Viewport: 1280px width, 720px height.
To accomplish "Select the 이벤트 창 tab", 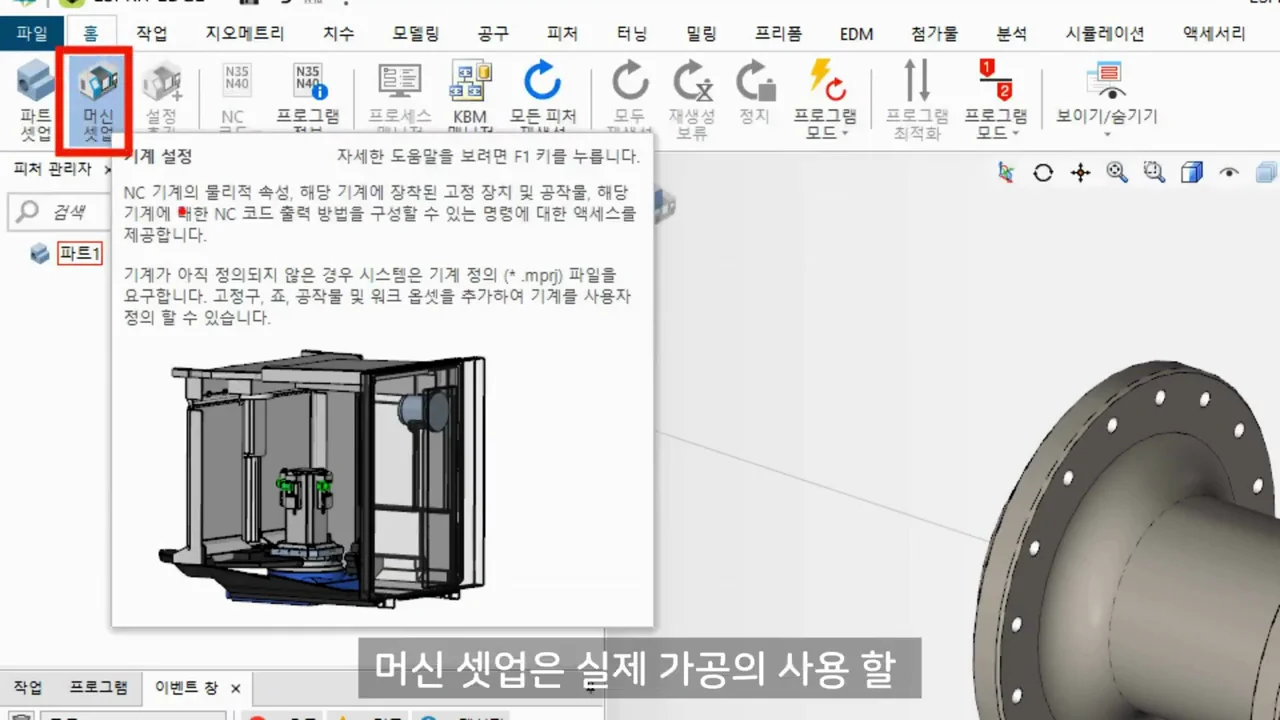I will (x=185, y=688).
